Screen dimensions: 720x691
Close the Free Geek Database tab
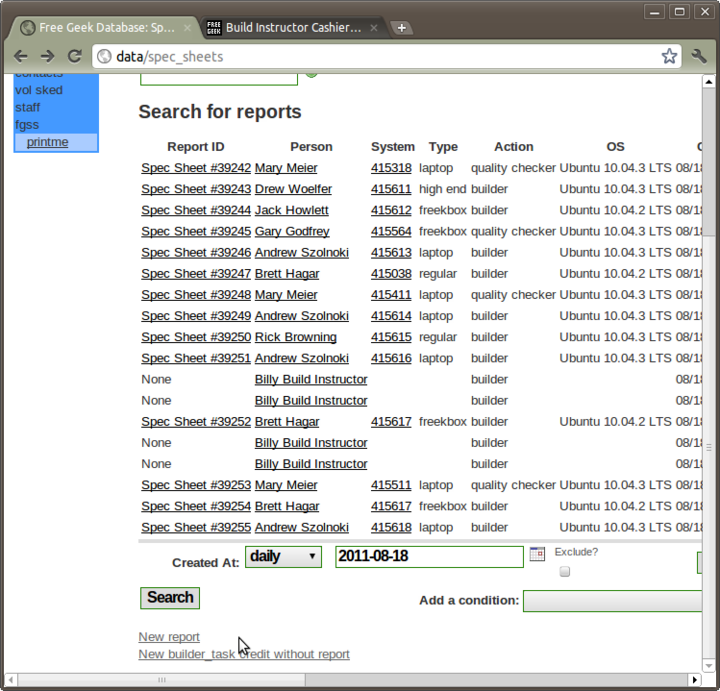point(187,28)
